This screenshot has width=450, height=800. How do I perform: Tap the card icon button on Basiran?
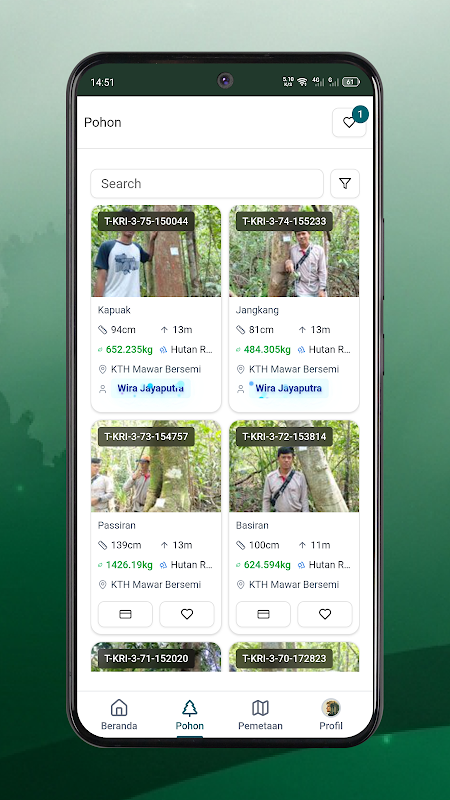point(263,614)
